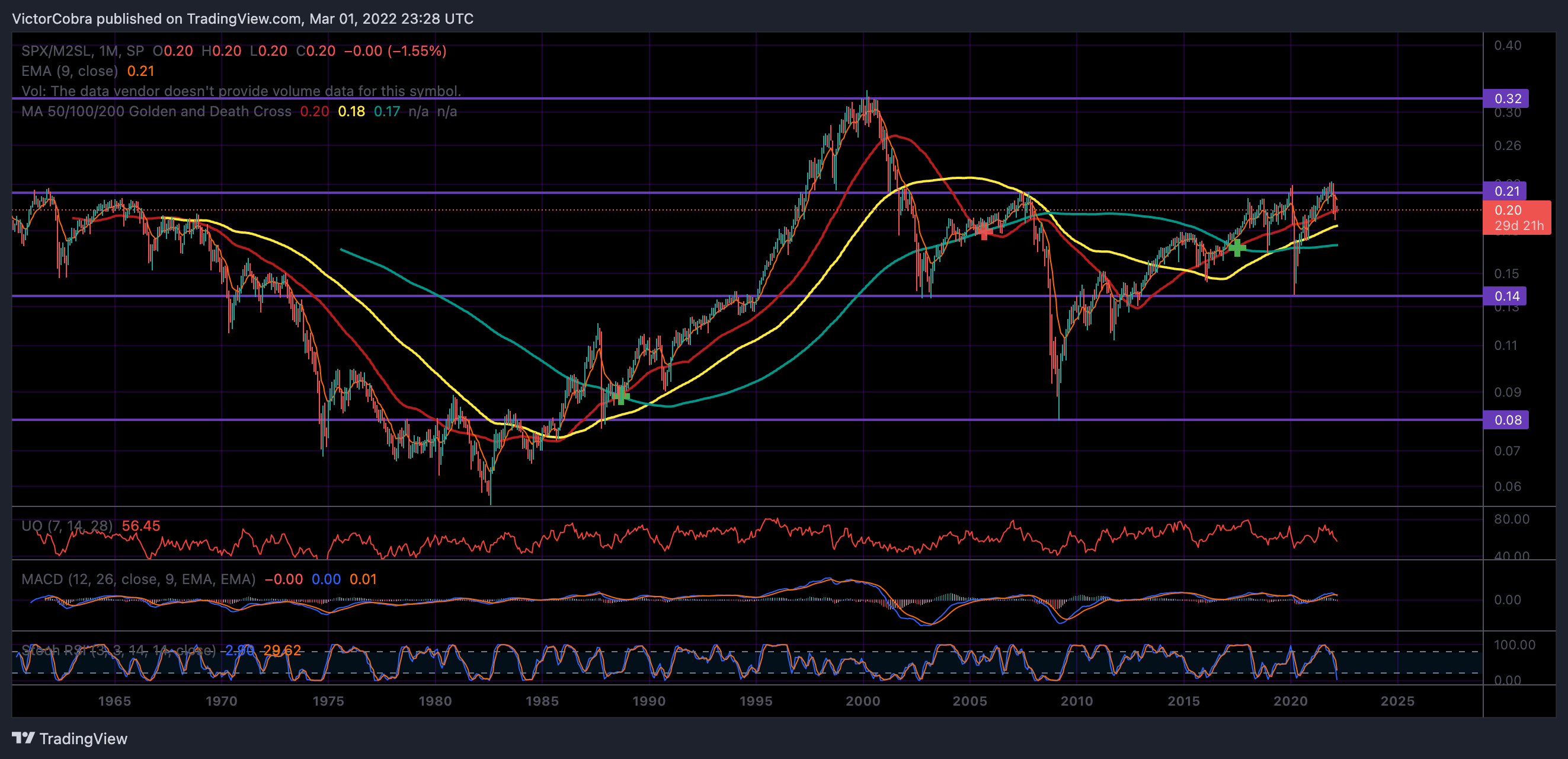Click the Stoch RSI indicator label
1568x759 pixels.
pyautogui.click(x=118, y=650)
